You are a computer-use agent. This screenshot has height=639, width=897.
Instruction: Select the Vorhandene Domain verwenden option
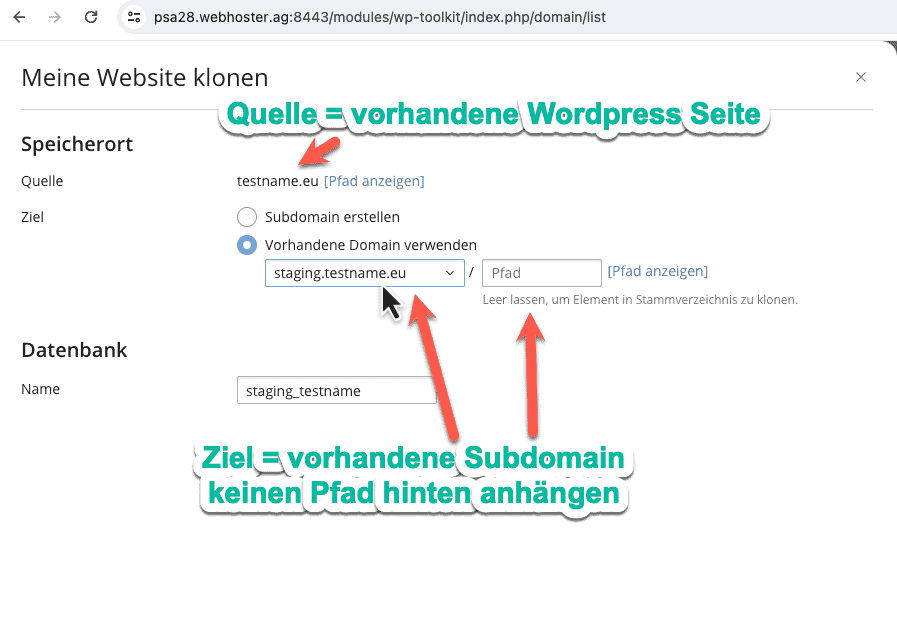[x=247, y=245]
